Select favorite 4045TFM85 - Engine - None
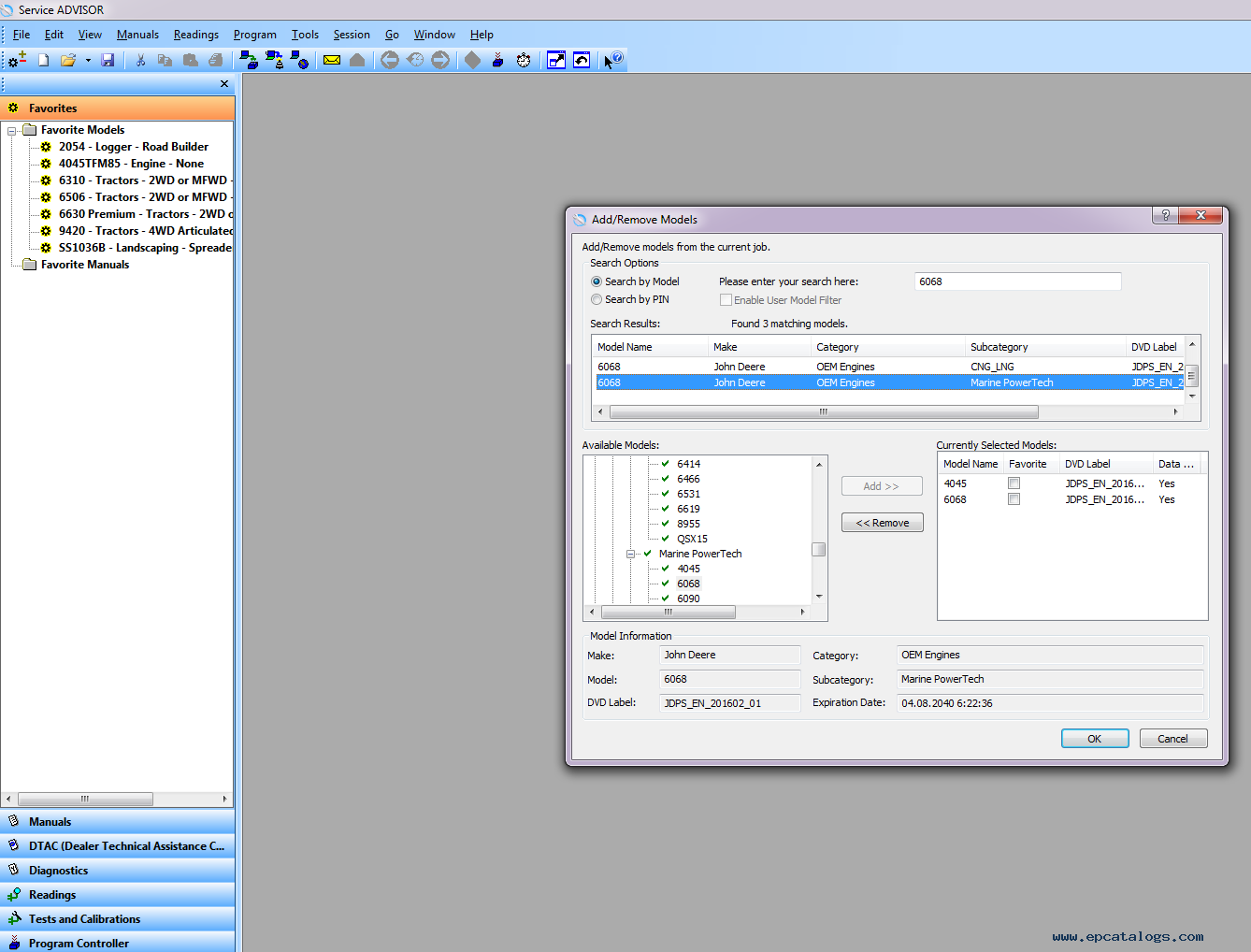1251x952 pixels. 131,164
